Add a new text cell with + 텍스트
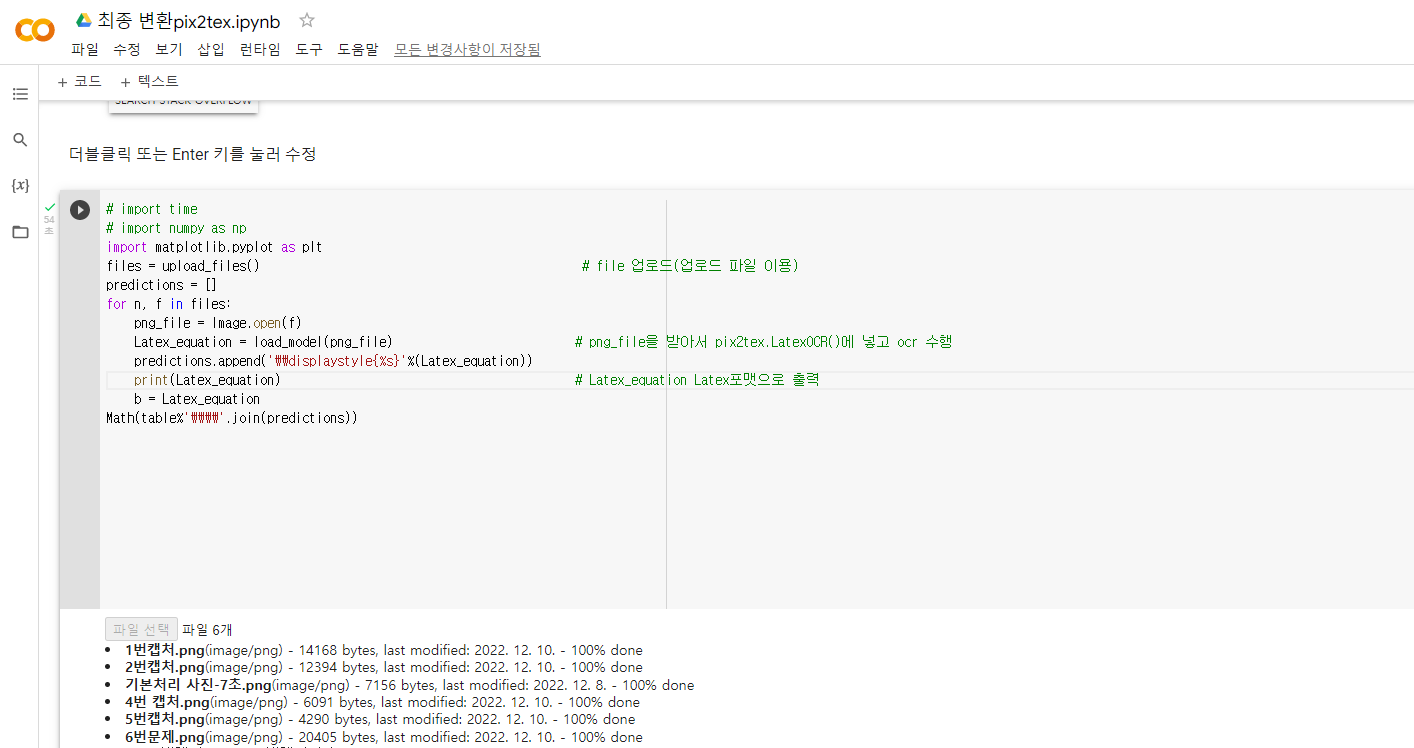The image size is (1414, 748). tap(148, 82)
